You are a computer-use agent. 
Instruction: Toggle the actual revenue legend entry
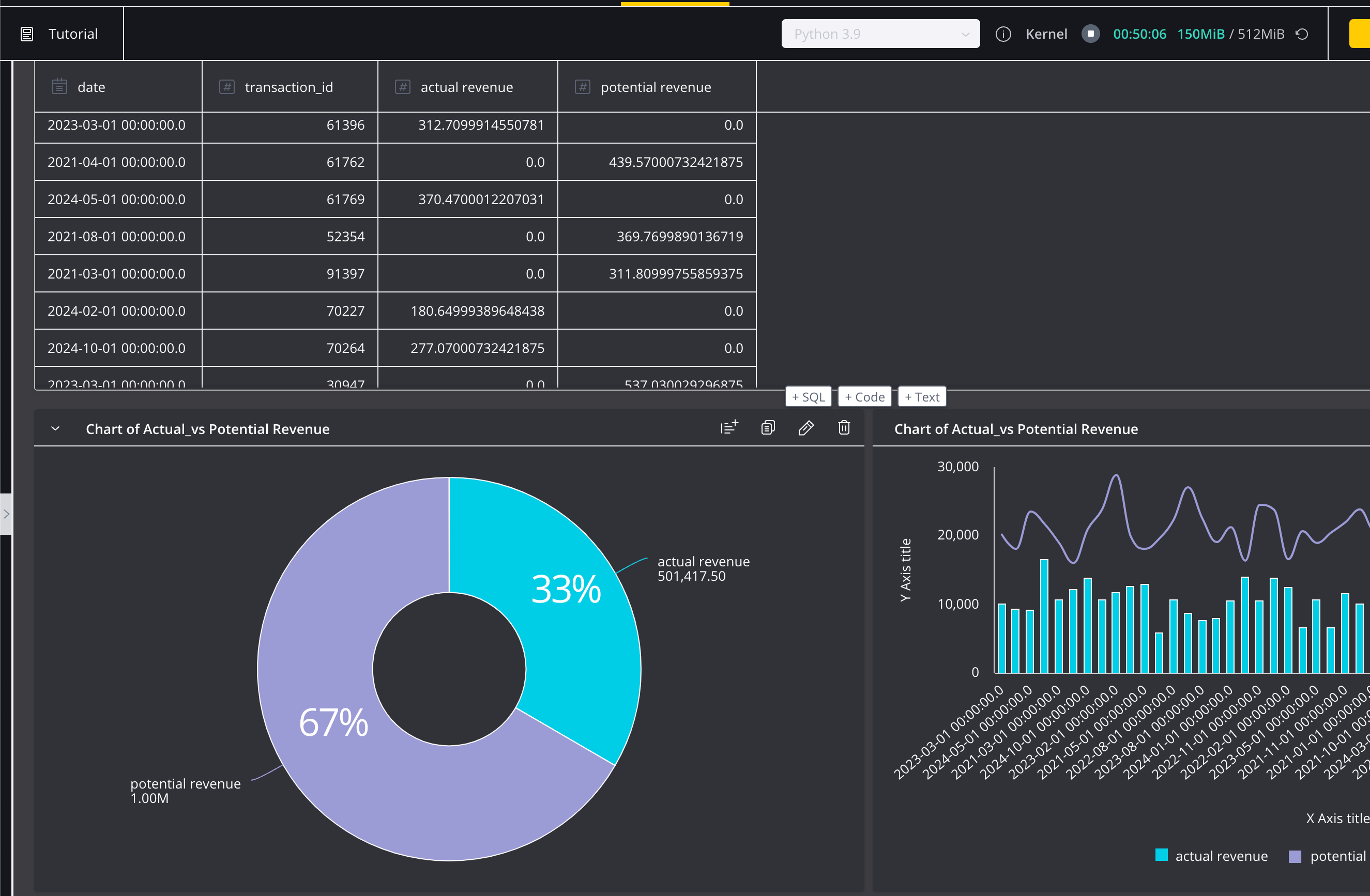(x=1222, y=856)
